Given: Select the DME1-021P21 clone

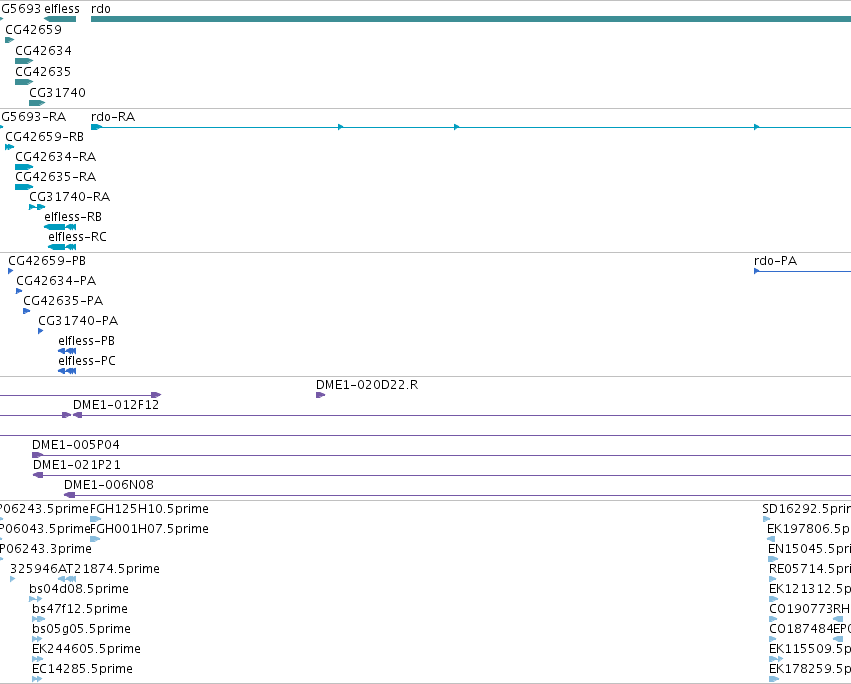Looking at the screenshot, I should pyautogui.click(x=442, y=475).
